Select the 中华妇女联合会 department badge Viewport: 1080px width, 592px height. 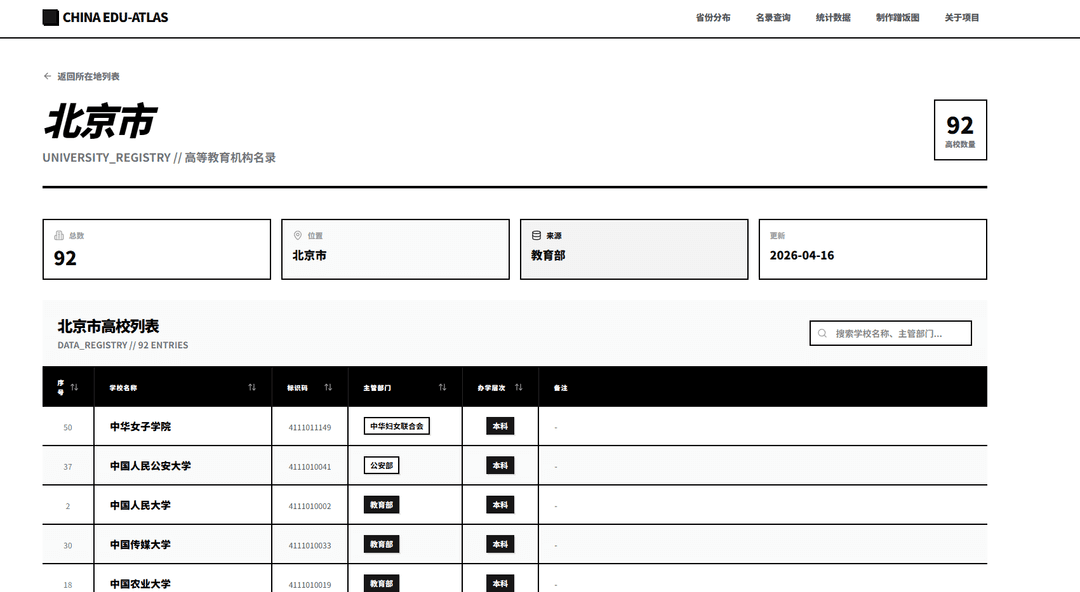(397, 425)
